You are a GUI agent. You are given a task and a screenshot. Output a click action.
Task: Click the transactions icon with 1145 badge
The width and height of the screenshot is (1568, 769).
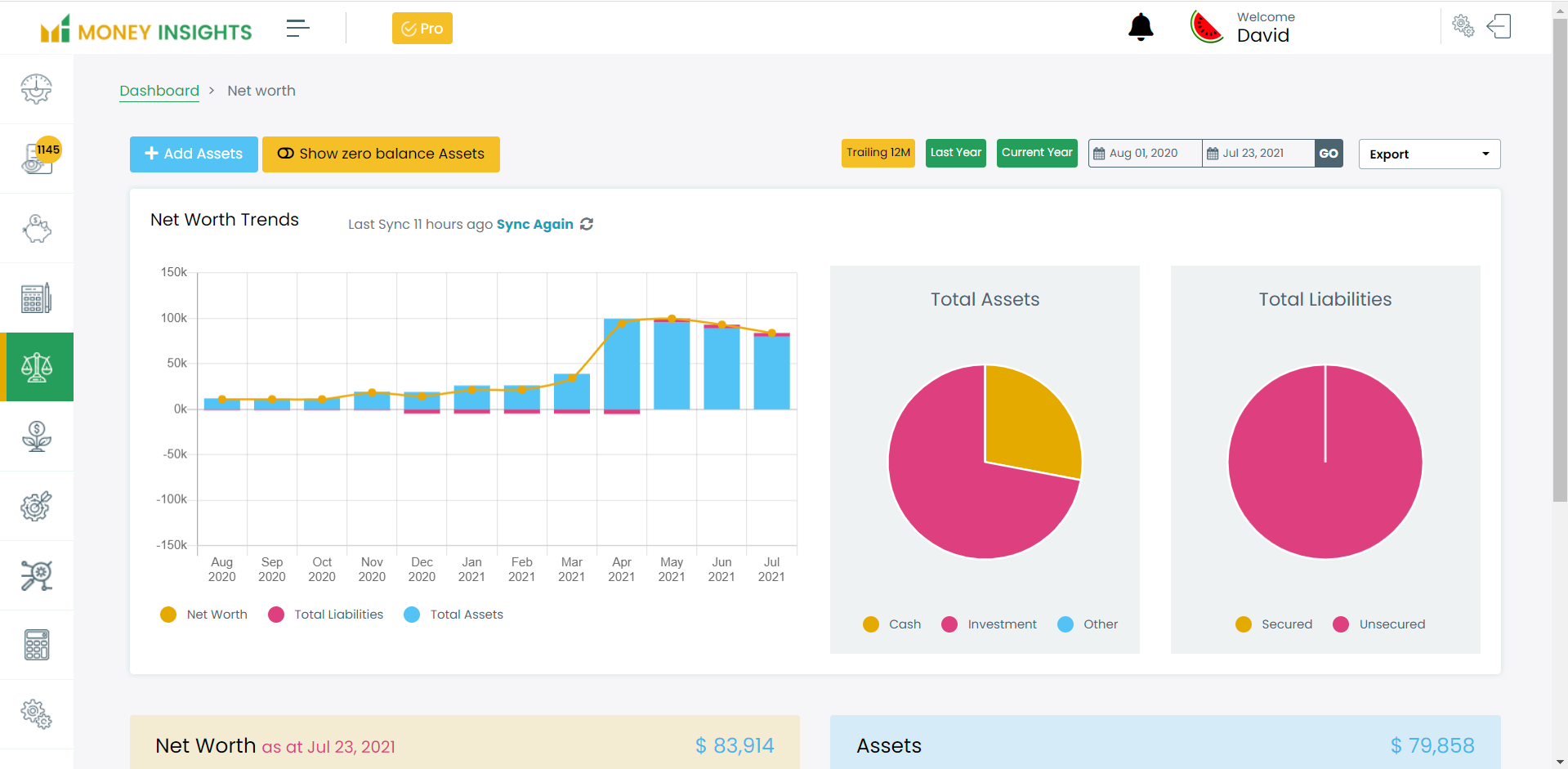(x=37, y=159)
